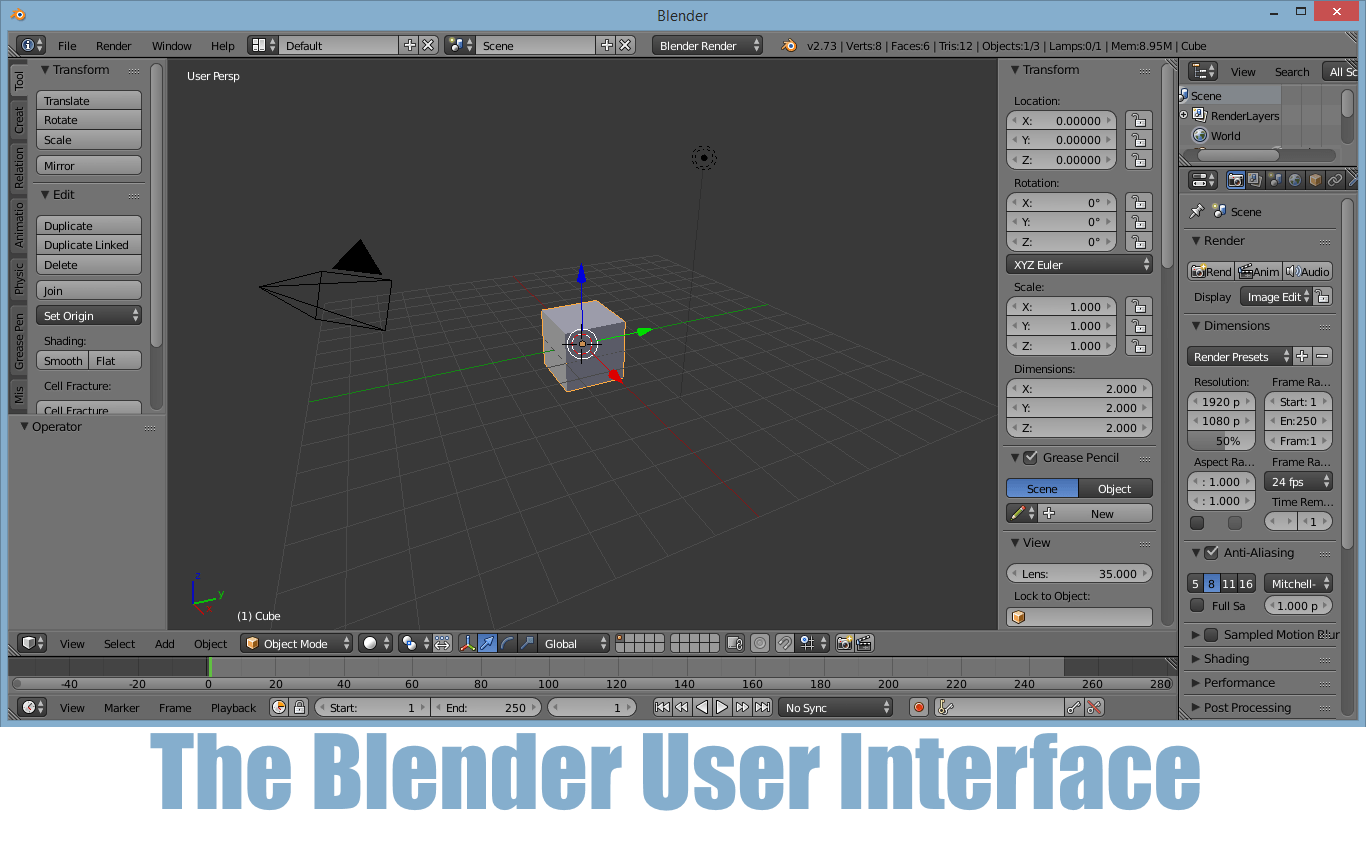Select the translate manipulator arrow icon
The height and width of the screenshot is (847, 1366).
click(486, 643)
